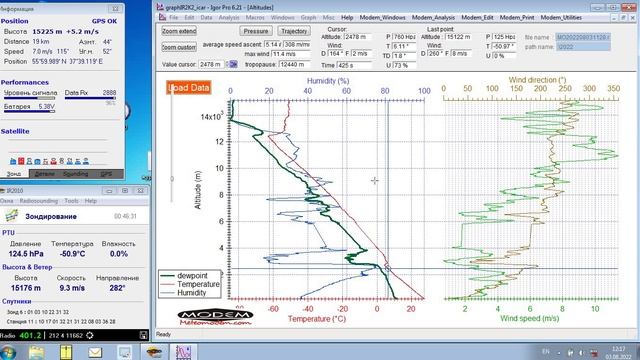Open the Igor Pro graph icon on taskbar

183,352
